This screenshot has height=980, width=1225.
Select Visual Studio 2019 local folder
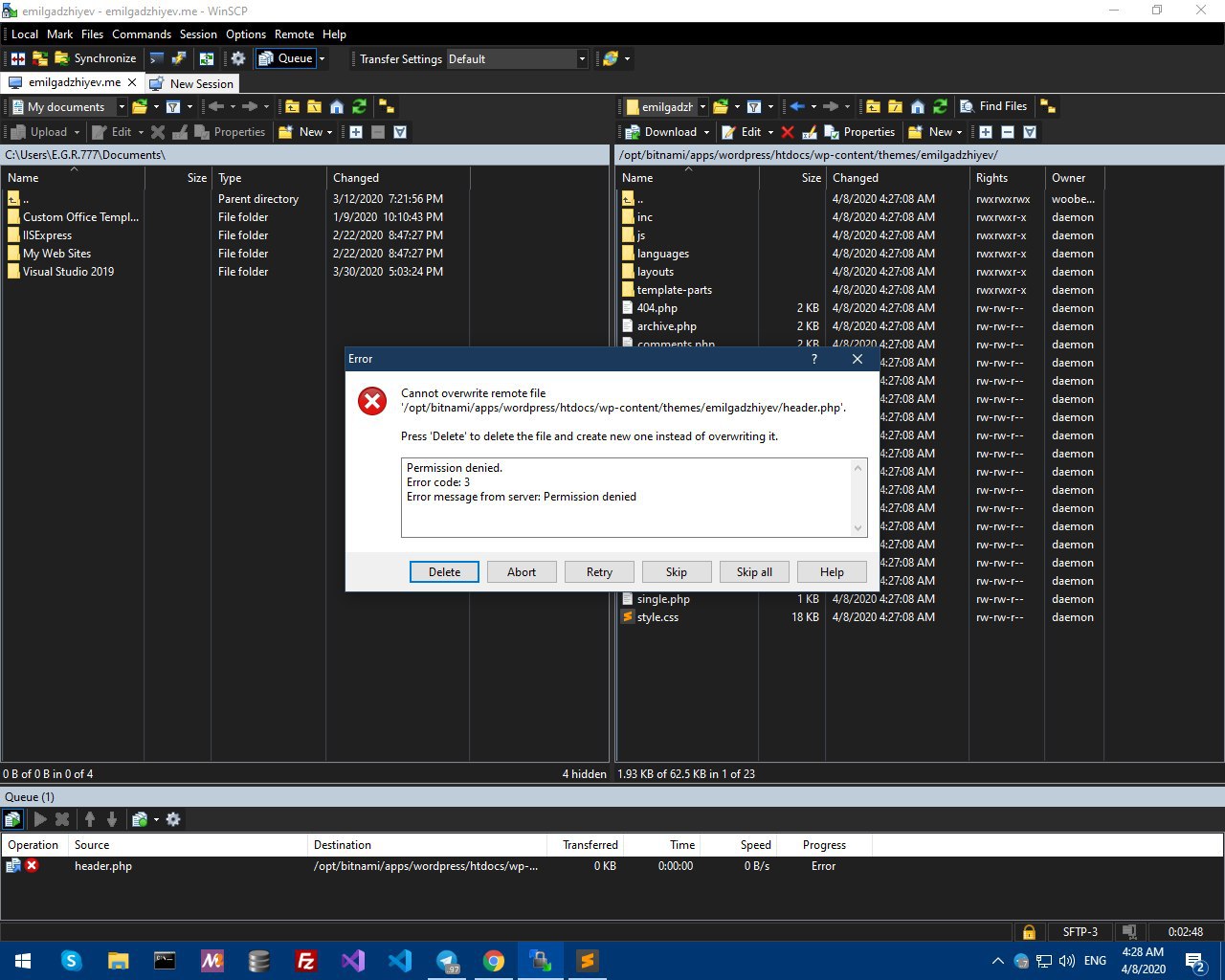(68, 272)
